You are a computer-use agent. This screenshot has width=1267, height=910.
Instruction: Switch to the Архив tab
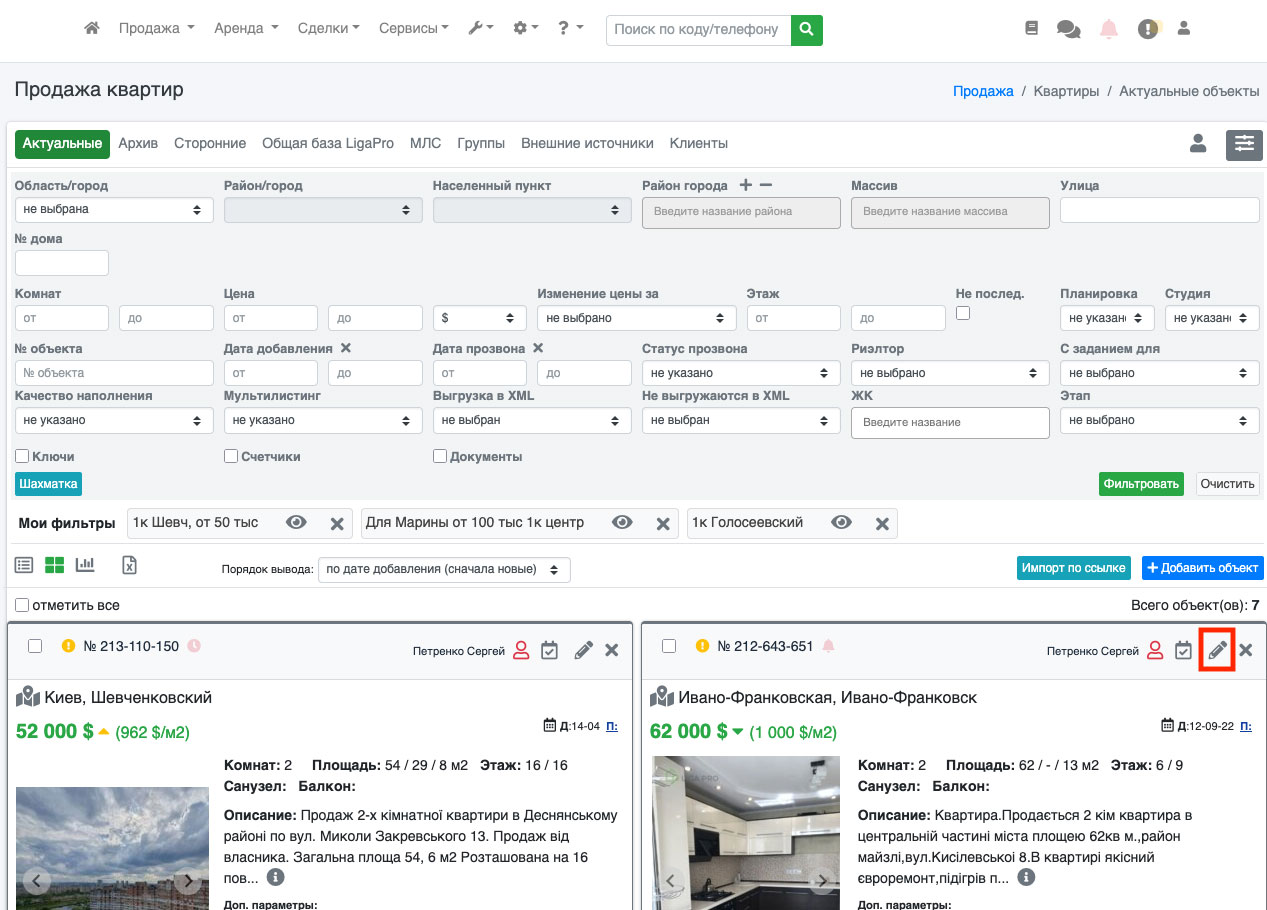pyautogui.click(x=138, y=144)
